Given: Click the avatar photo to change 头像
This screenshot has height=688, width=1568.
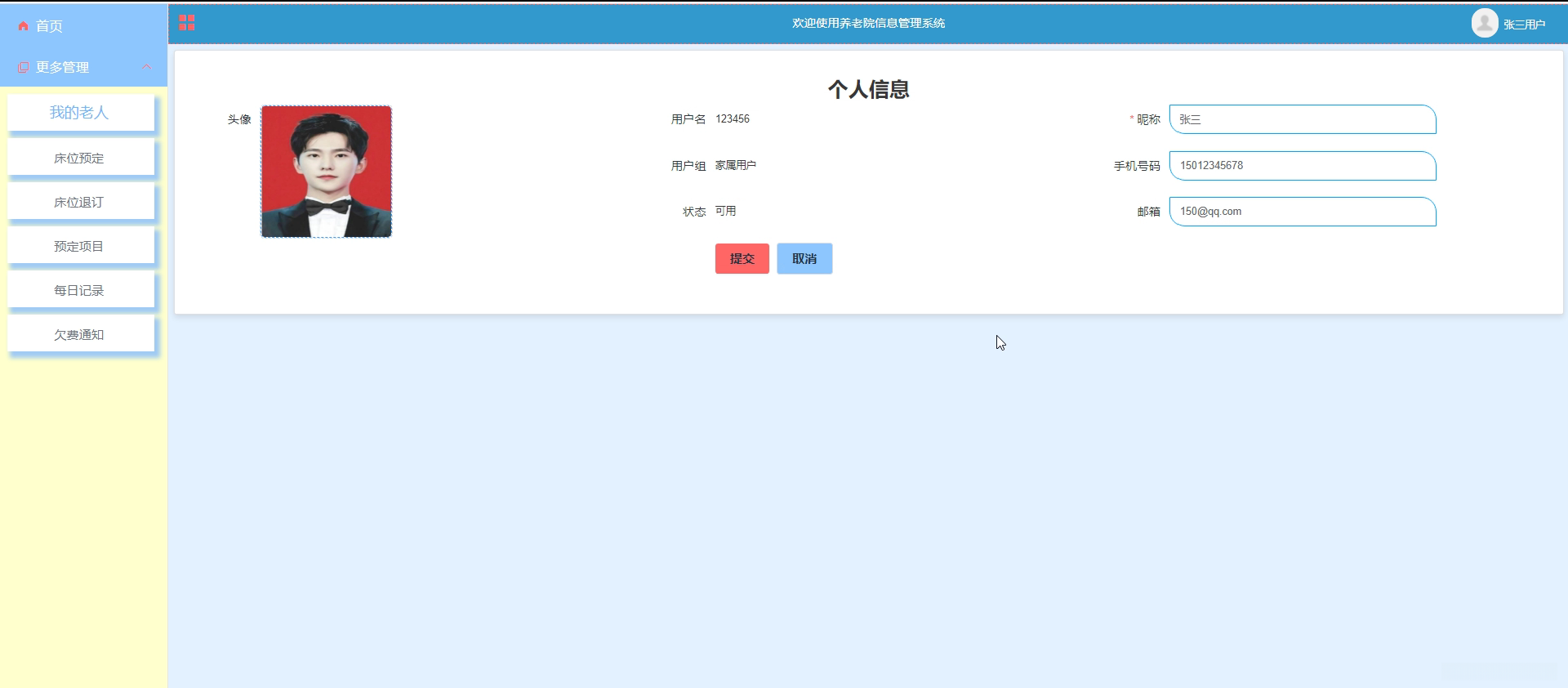Looking at the screenshot, I should [326, 172].
